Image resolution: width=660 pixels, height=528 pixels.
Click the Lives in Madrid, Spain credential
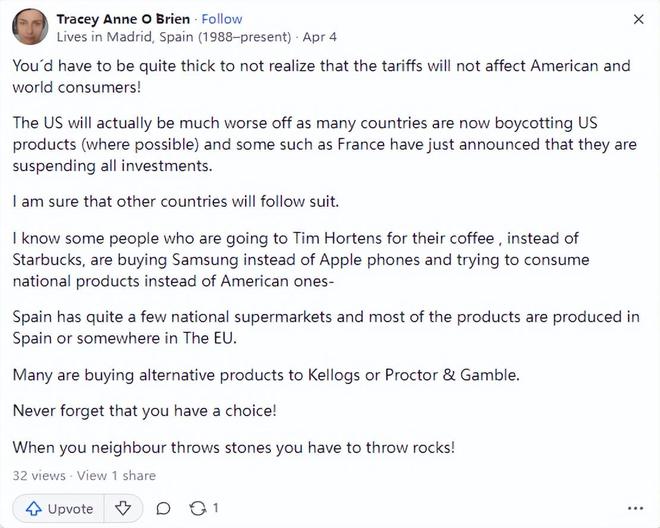(174, 37)
